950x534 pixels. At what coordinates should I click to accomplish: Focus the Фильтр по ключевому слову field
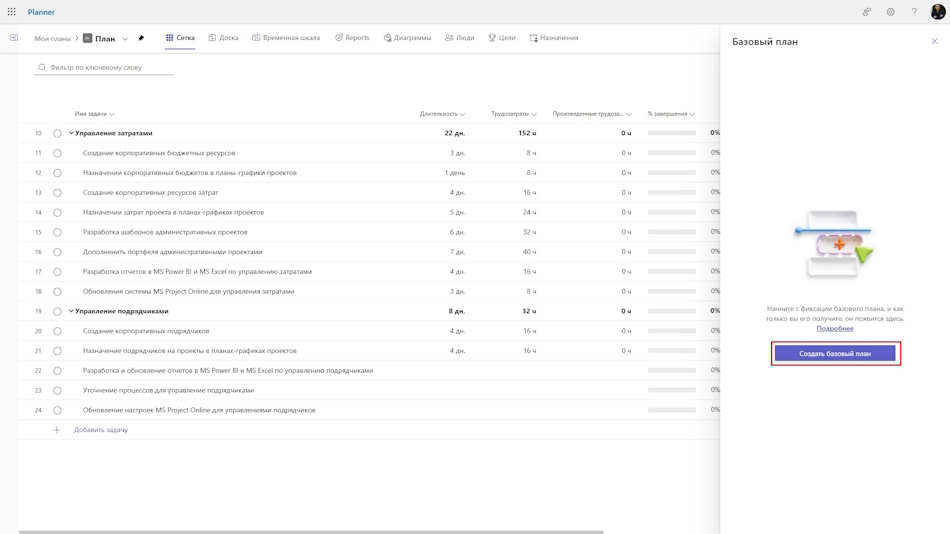click(104, 67)
